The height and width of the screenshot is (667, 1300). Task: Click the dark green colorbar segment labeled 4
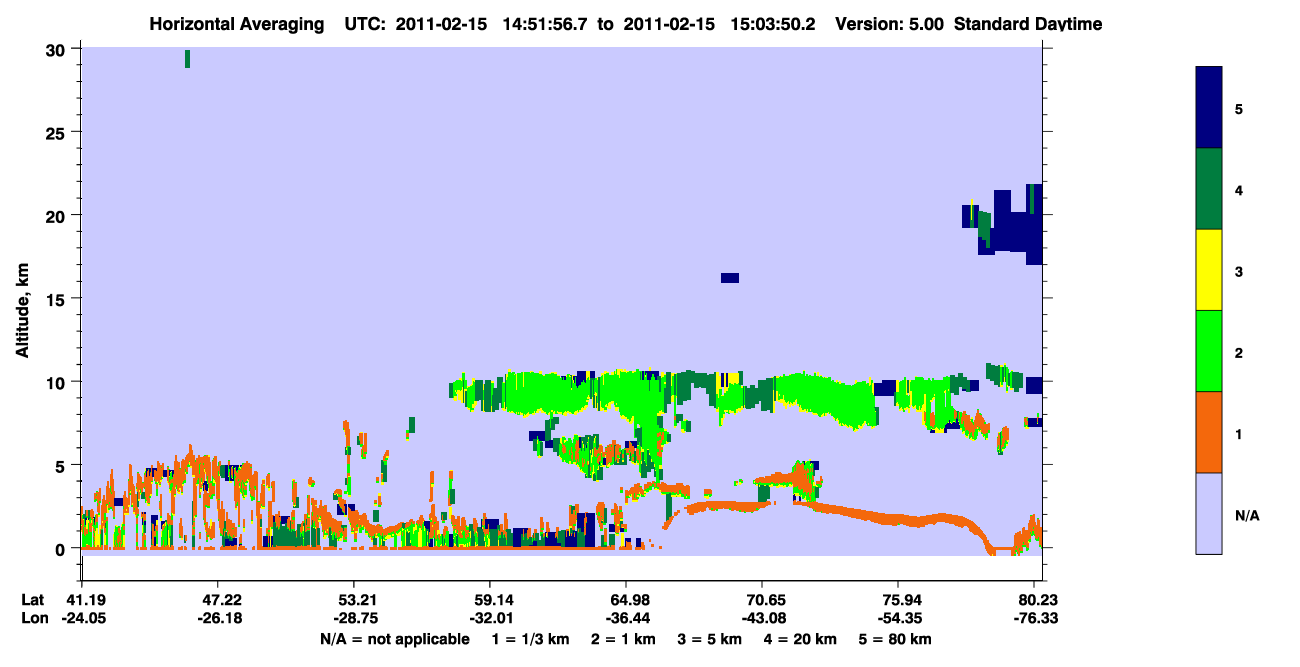pos(1208,189)
